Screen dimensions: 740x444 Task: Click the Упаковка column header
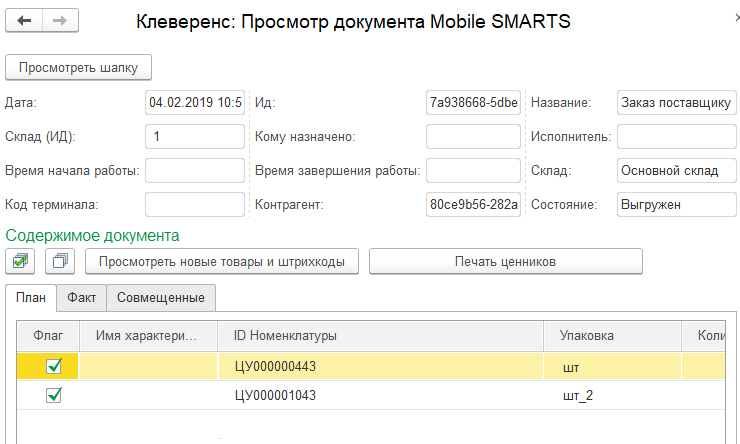click(613, 336)
